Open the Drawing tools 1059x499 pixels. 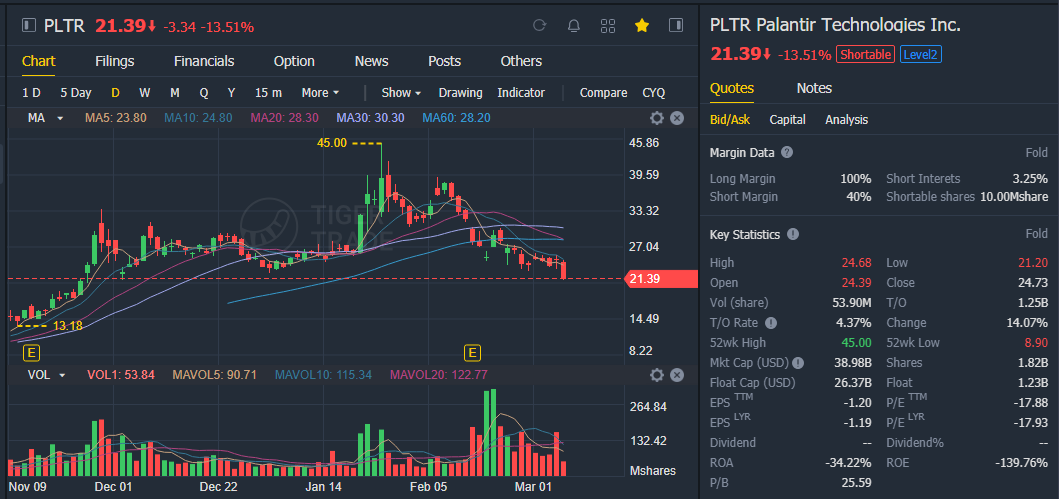(461, 93)
